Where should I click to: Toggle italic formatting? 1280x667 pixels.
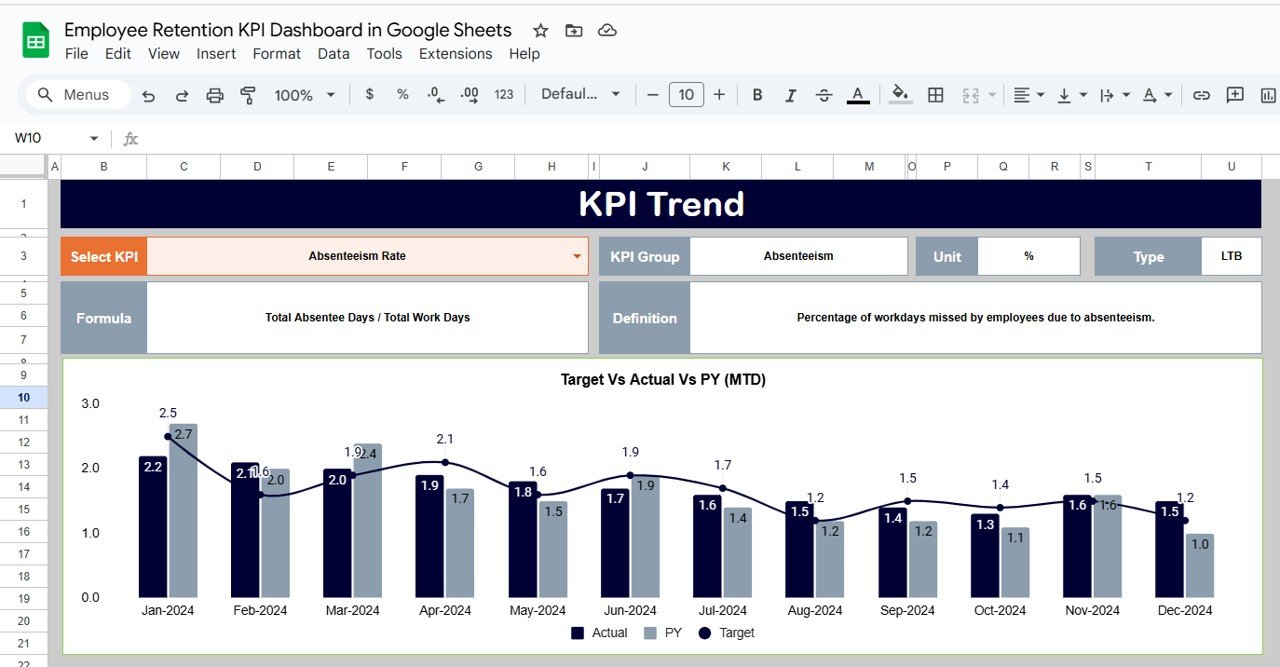point(791,94)
